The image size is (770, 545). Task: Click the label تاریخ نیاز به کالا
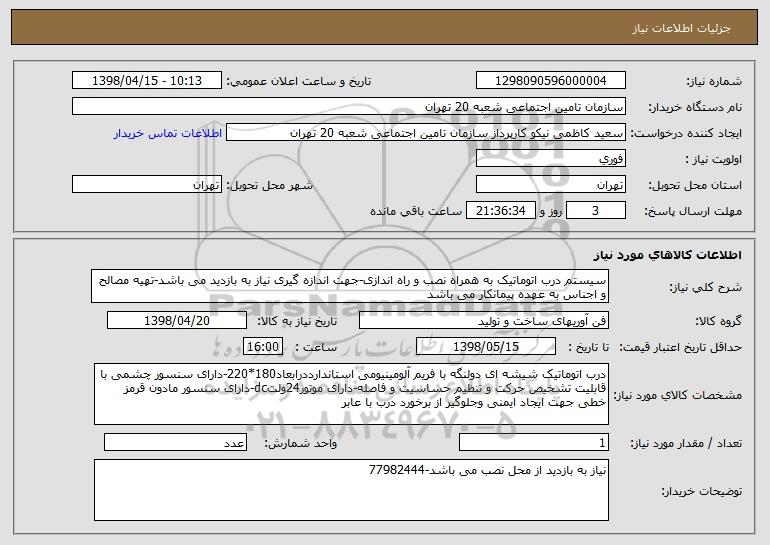point(297,321)
